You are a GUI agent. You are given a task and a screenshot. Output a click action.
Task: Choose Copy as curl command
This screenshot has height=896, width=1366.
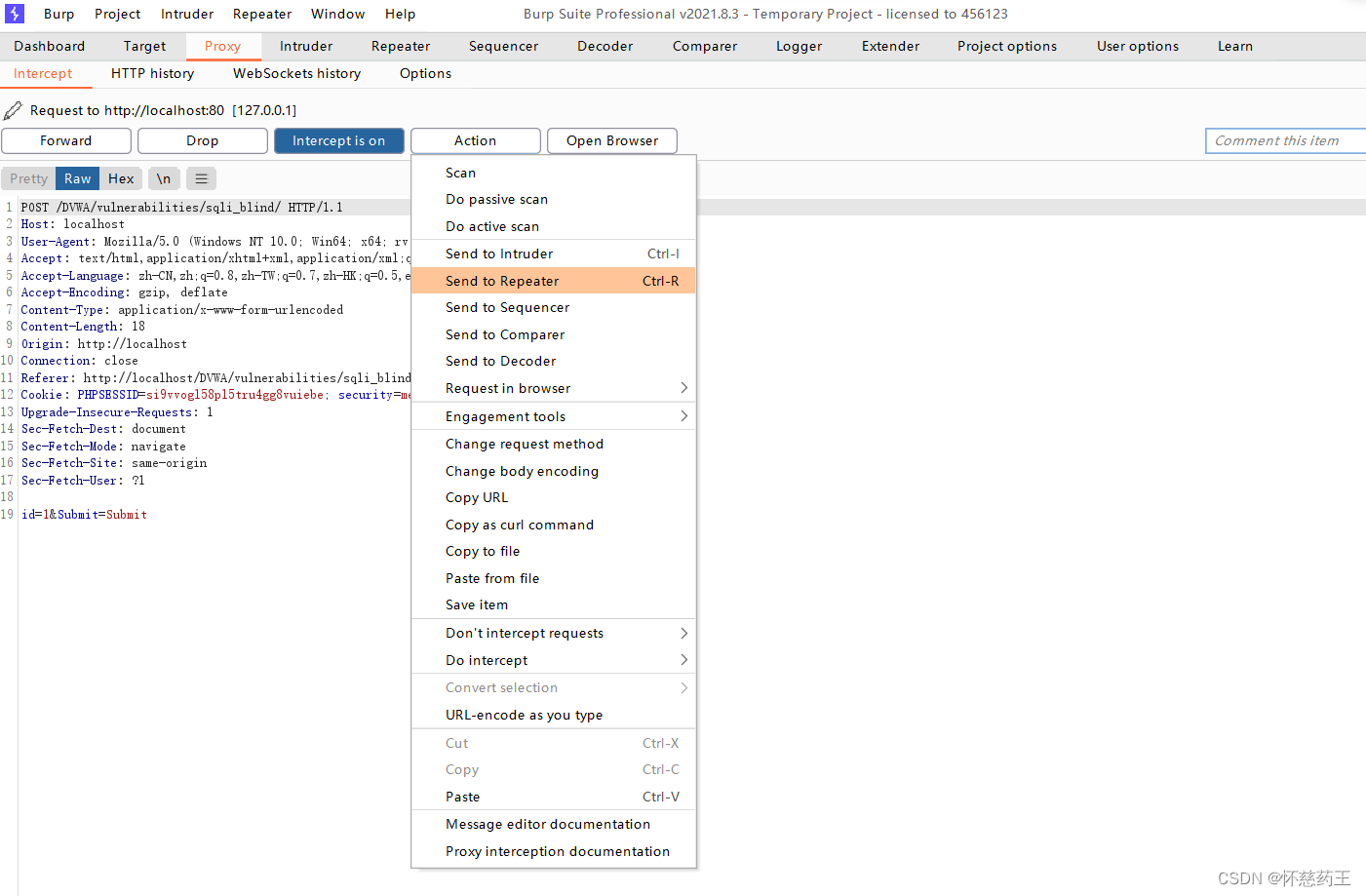point(554,525)
